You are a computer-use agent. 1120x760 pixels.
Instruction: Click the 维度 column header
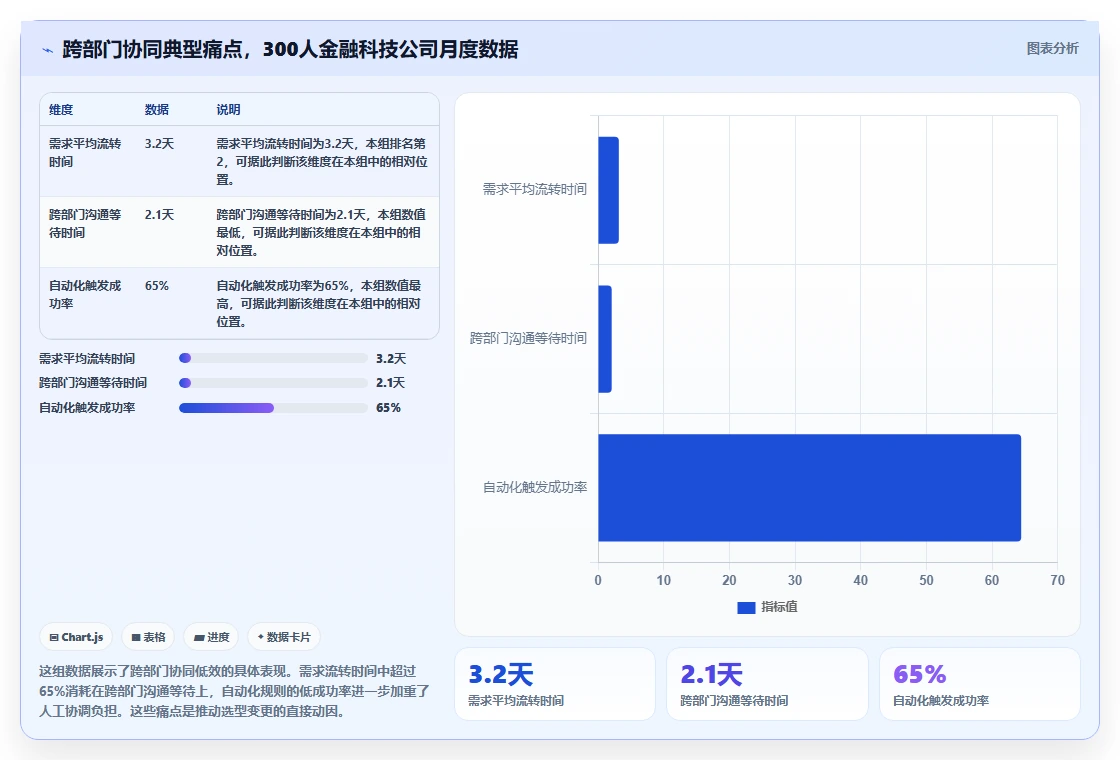coord(61,109)
